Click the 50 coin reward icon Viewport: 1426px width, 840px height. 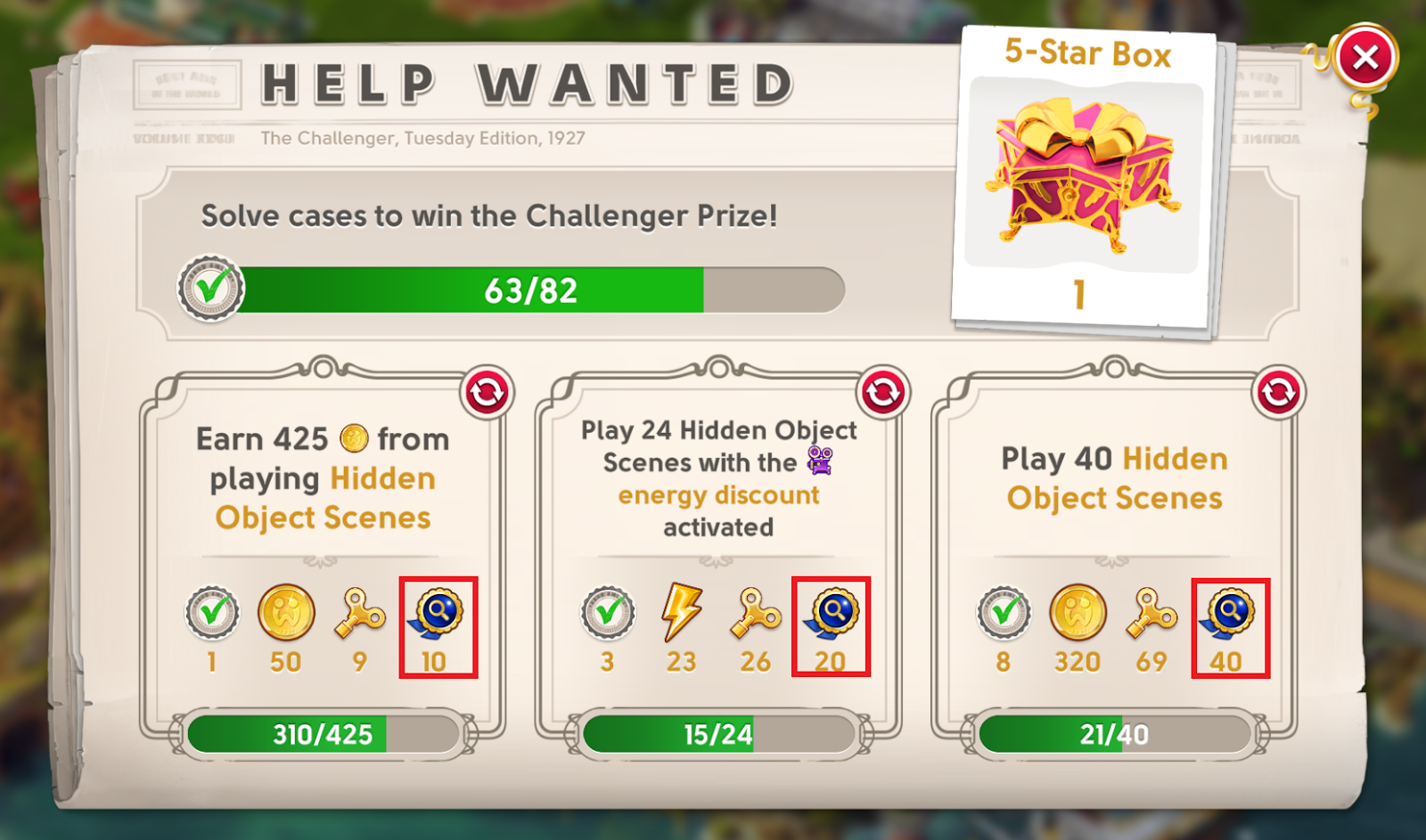286,613
